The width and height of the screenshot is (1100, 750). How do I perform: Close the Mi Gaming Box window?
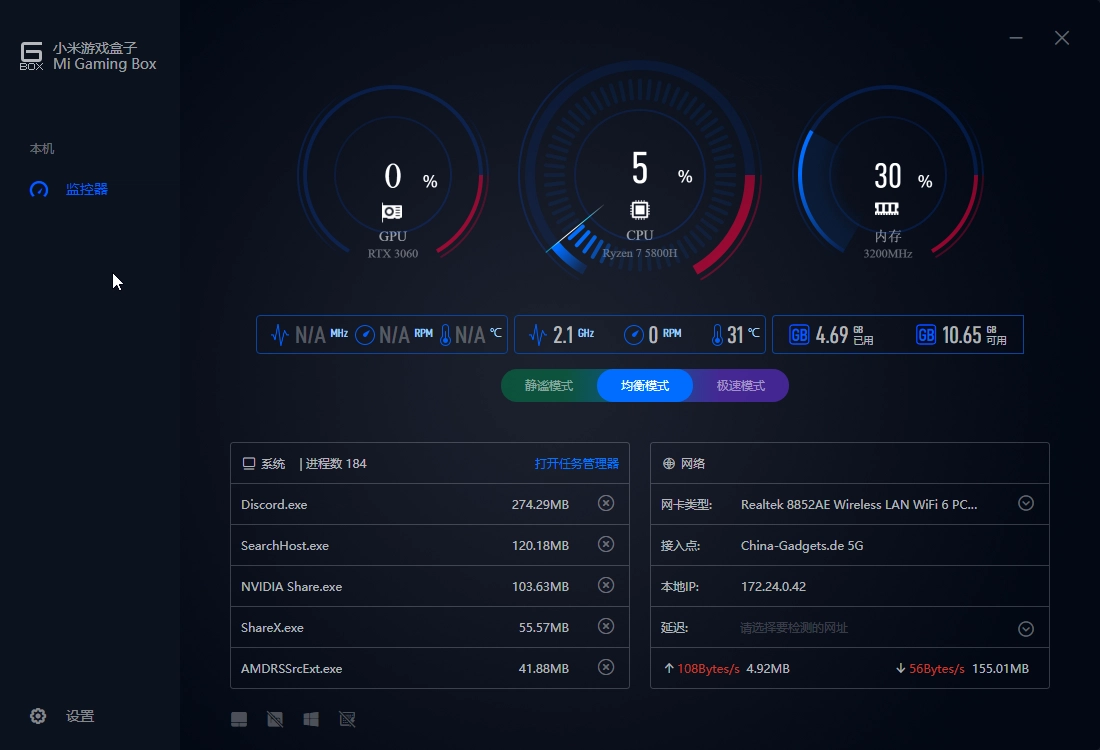coord(1062,38)
